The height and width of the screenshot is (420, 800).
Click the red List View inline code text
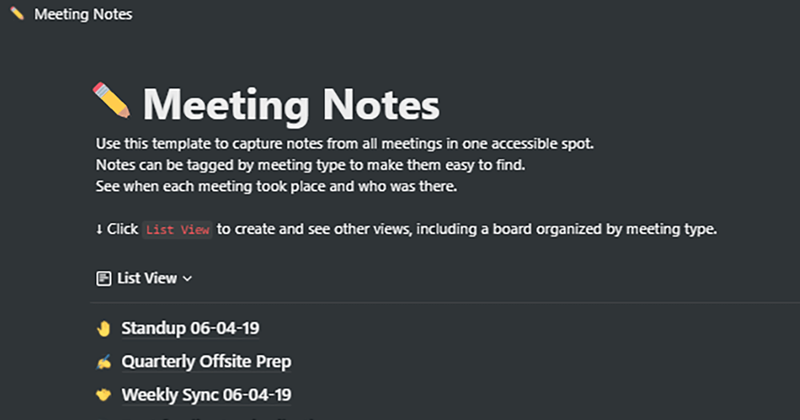[x=177, y=230]
